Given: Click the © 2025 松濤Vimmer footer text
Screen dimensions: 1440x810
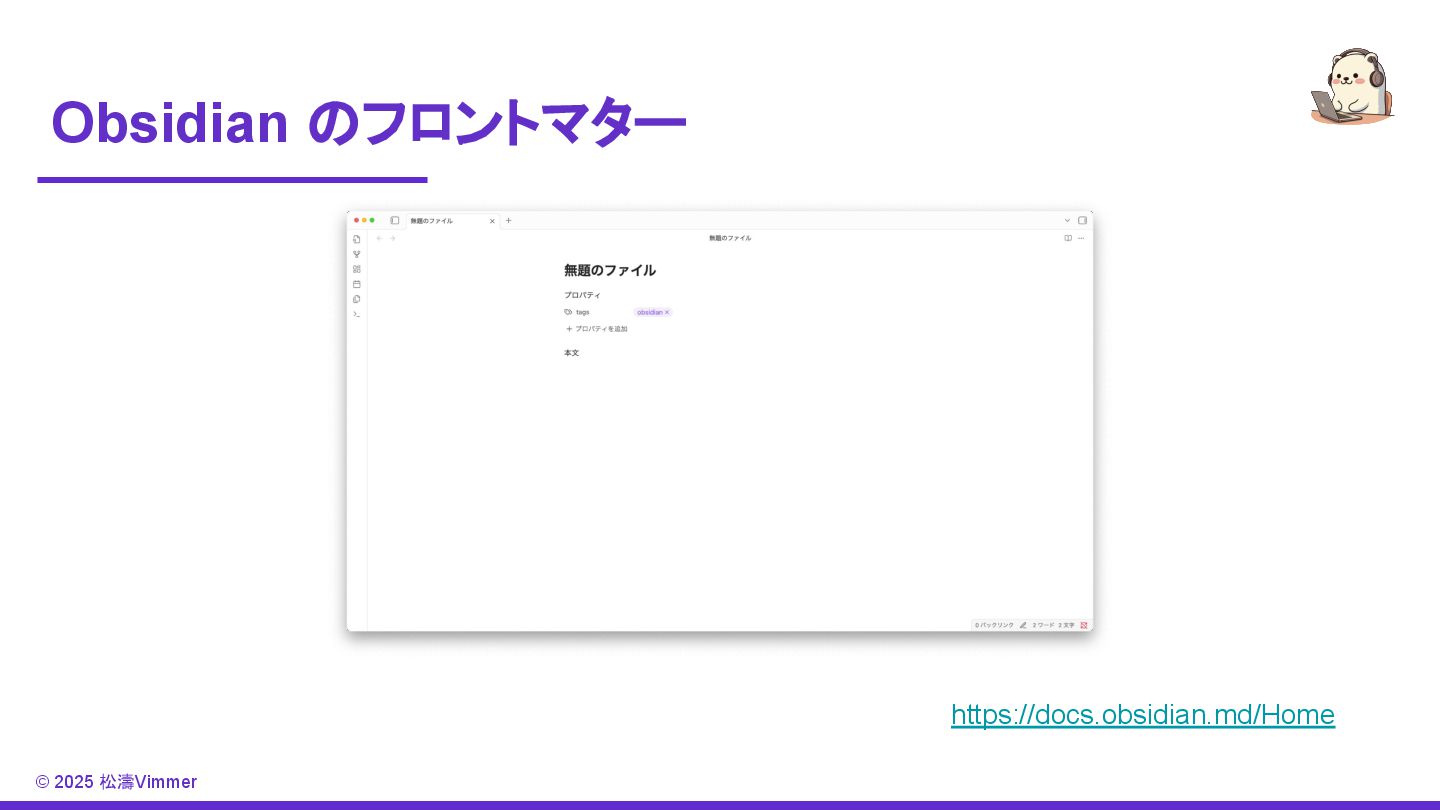Looking at the screenshot, I should point(117,782).
